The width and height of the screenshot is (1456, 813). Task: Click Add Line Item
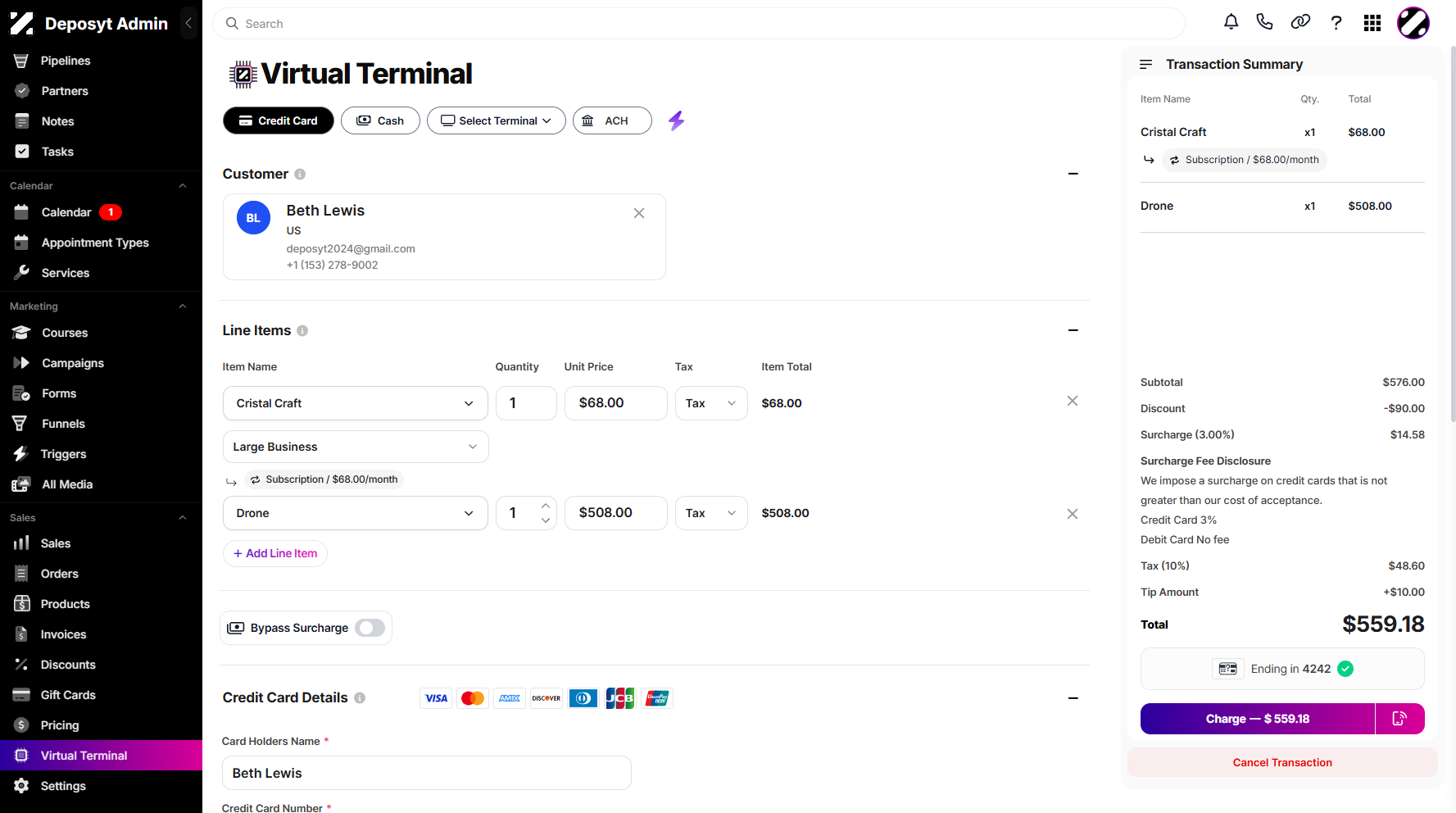pyautogui.click(x=275, y=553)
